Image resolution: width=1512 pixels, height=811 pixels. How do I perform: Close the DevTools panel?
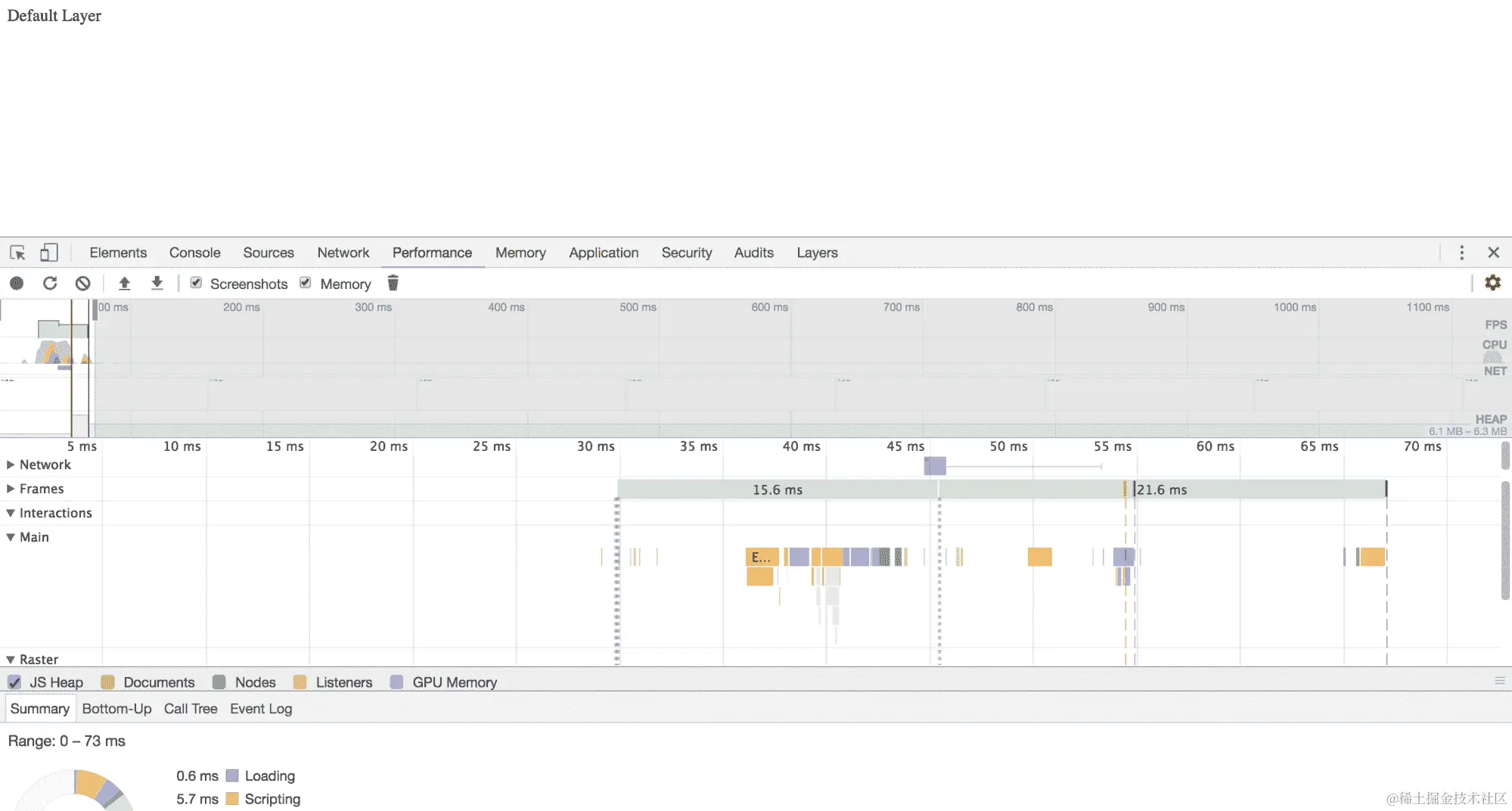[1493, 253]
